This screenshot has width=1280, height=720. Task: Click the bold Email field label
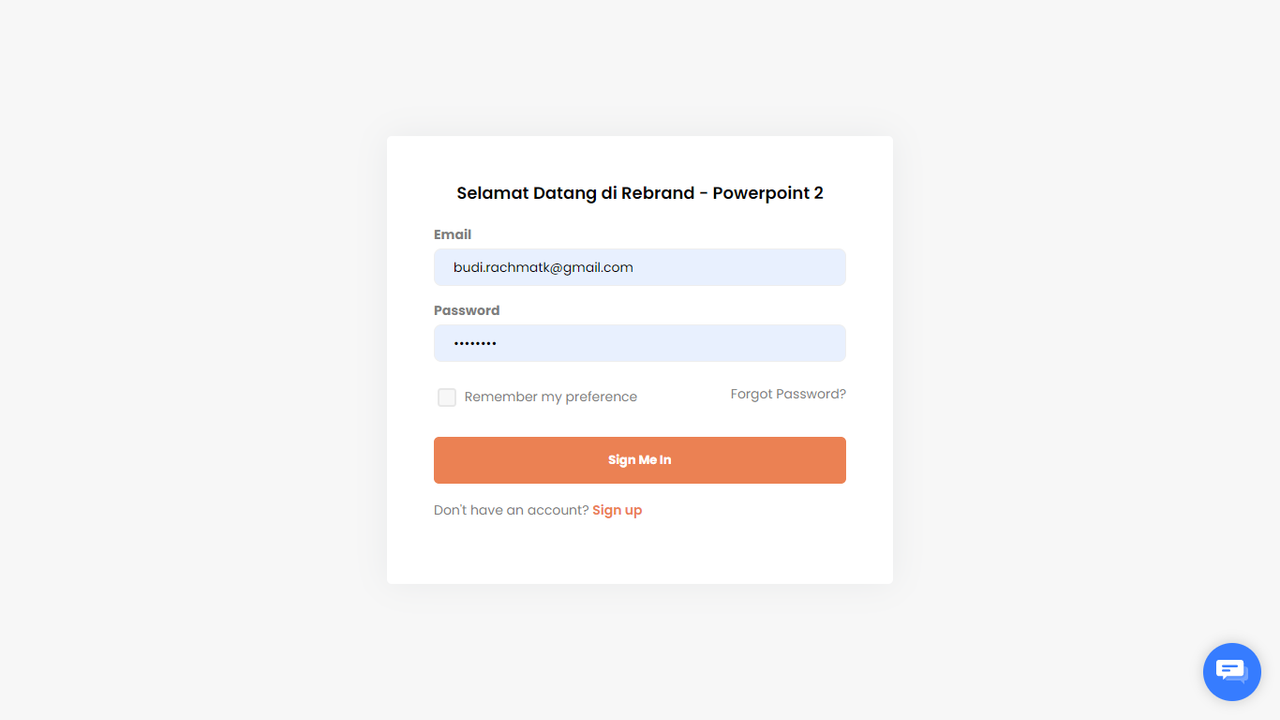pyautogui.click(x=452, y=234)
